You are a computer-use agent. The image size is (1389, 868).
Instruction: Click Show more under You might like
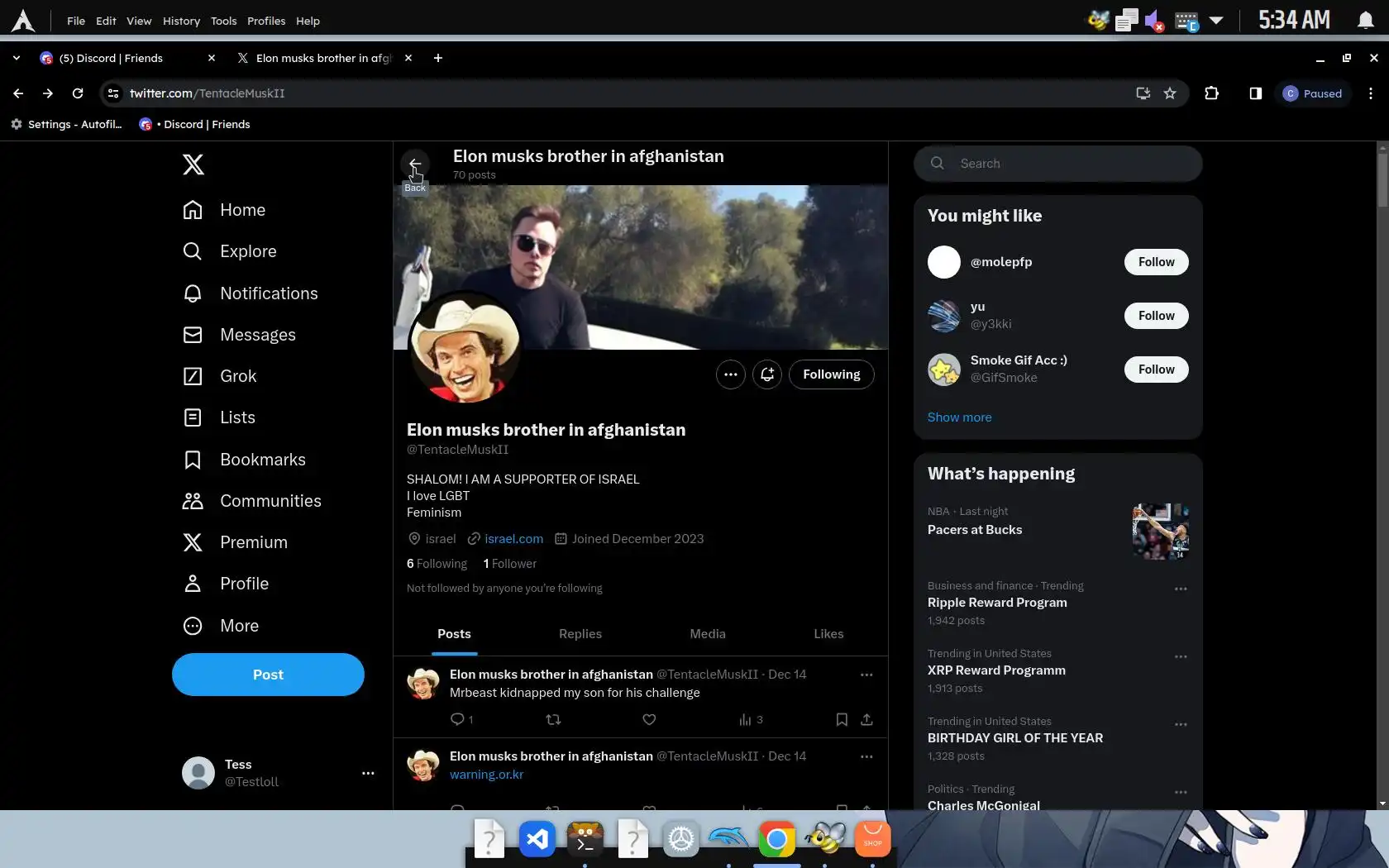[959, 417]
